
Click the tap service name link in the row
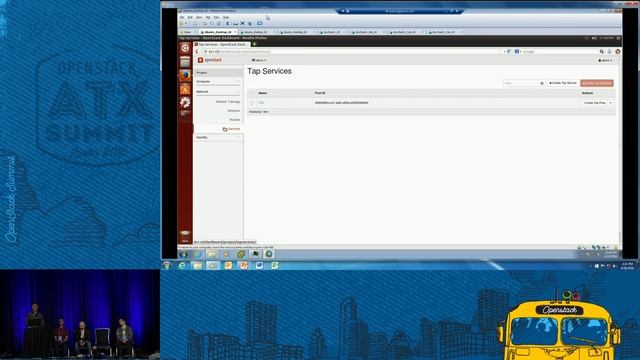pos(261,103)
